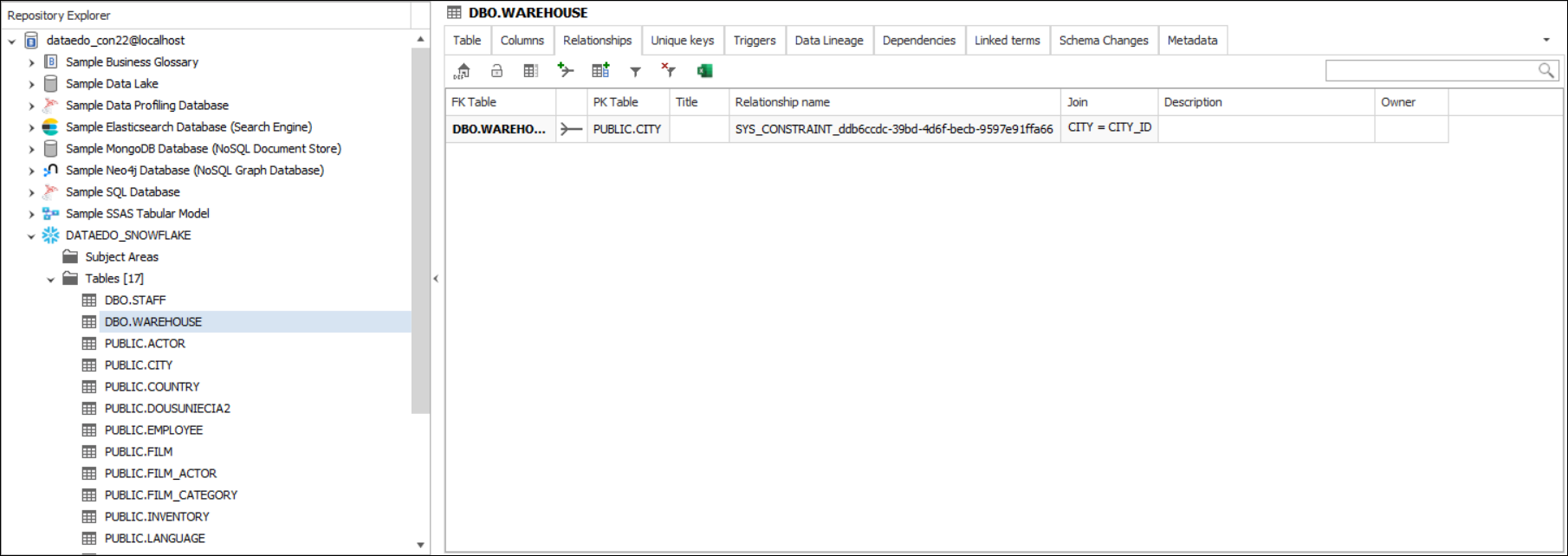Clear filters with the red X funnel icon

(668, 70)
